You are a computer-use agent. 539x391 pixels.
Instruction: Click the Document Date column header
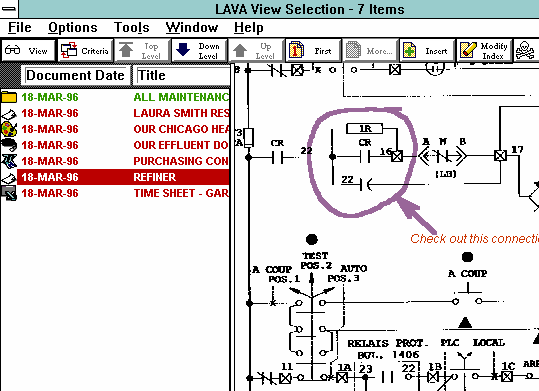tap(75, 75)
